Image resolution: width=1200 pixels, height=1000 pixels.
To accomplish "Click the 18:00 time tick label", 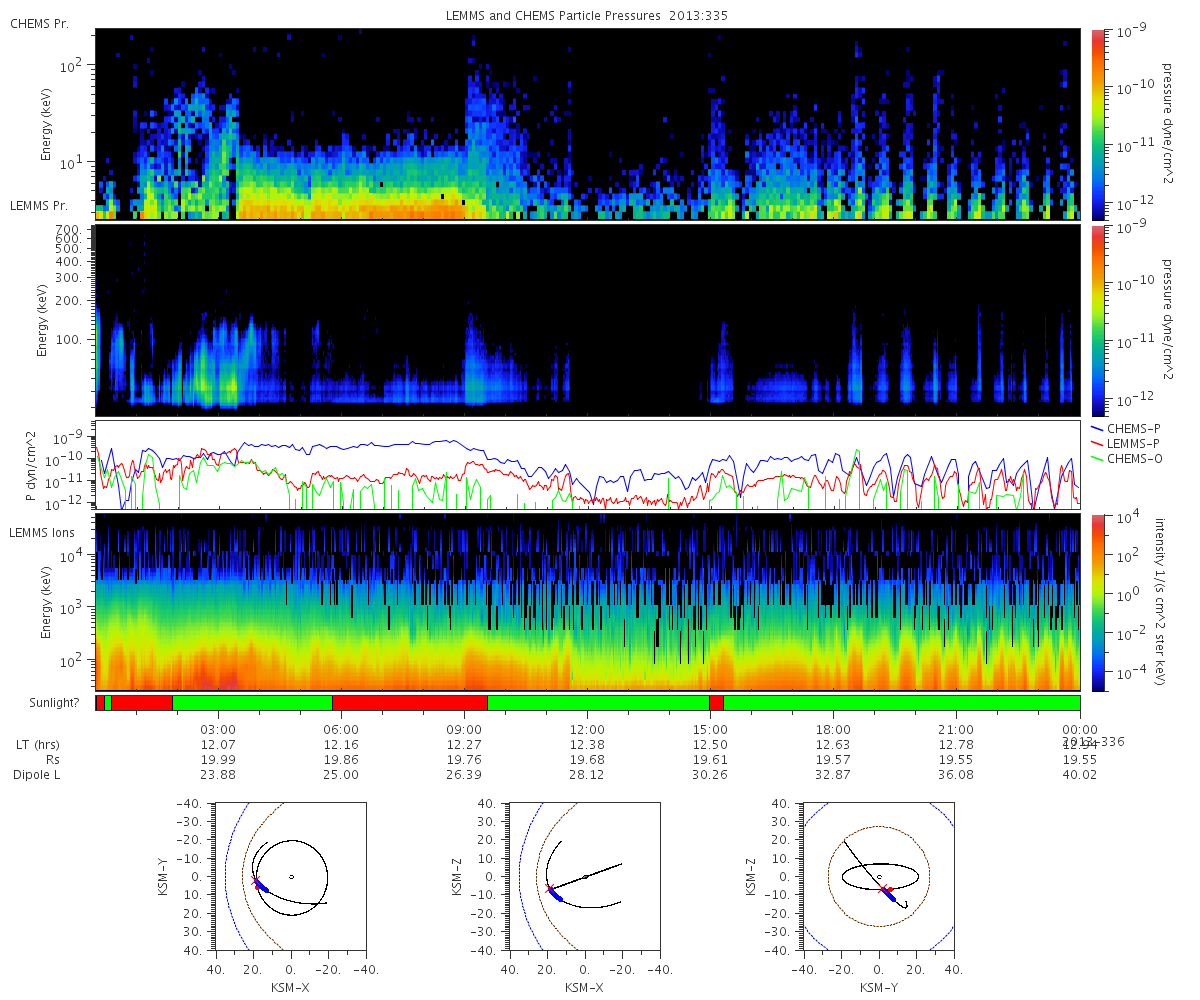I will coord(833,729).
